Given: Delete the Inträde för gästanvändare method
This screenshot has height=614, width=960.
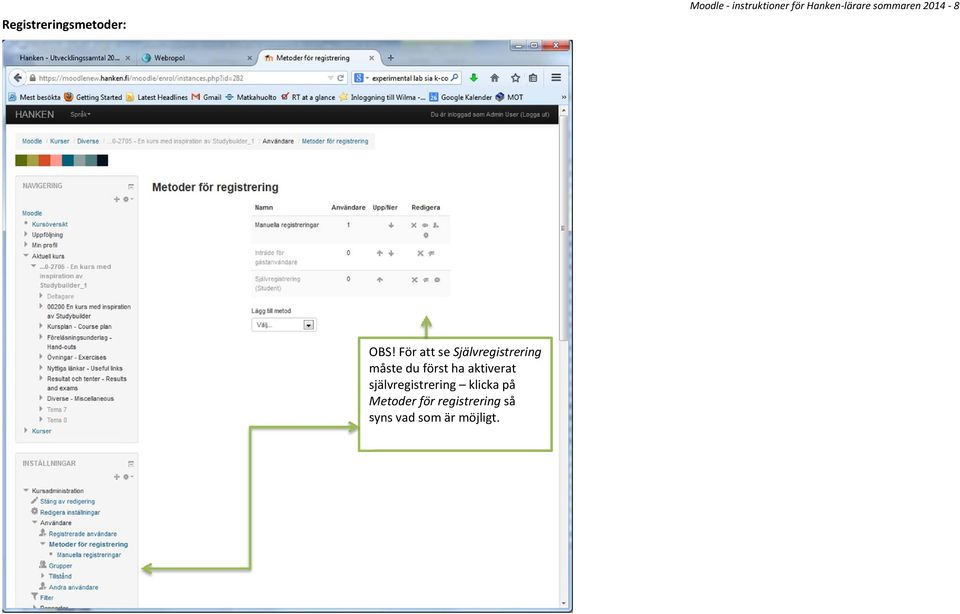Looking at the screenshot, I should 420,253.
